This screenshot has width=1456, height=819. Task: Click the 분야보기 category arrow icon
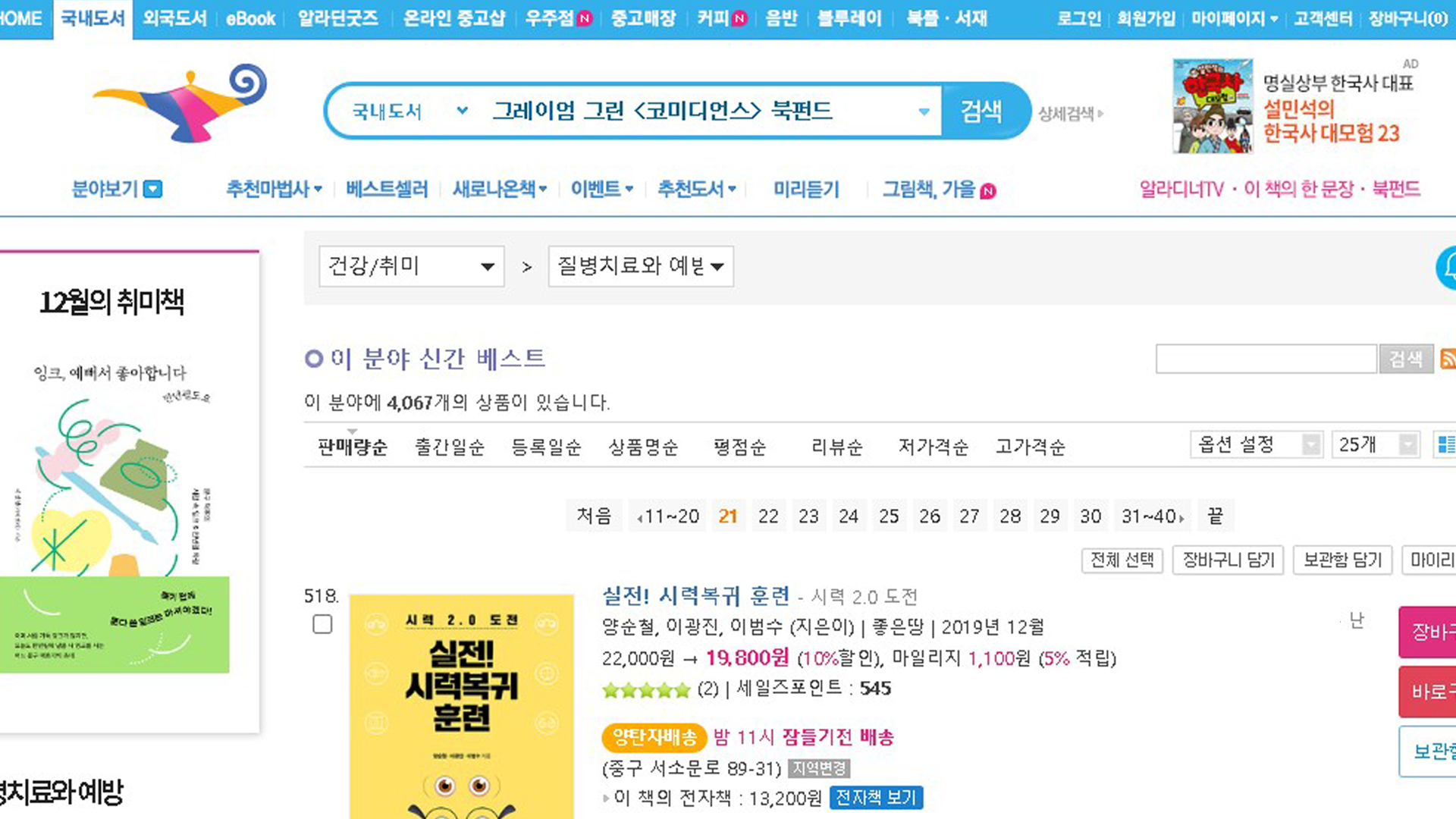(153, 189)
